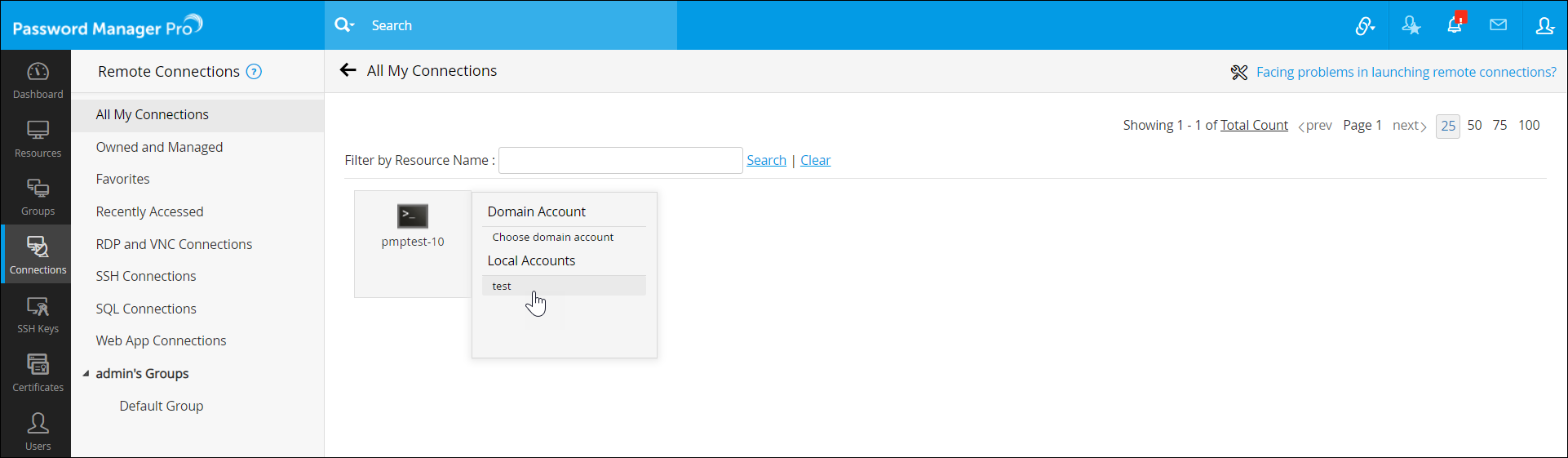Image resolution: width=1568 pixels, height=458 pixels.
Task: Open Certificates from the sidebar
Action: tap(38, 373)
